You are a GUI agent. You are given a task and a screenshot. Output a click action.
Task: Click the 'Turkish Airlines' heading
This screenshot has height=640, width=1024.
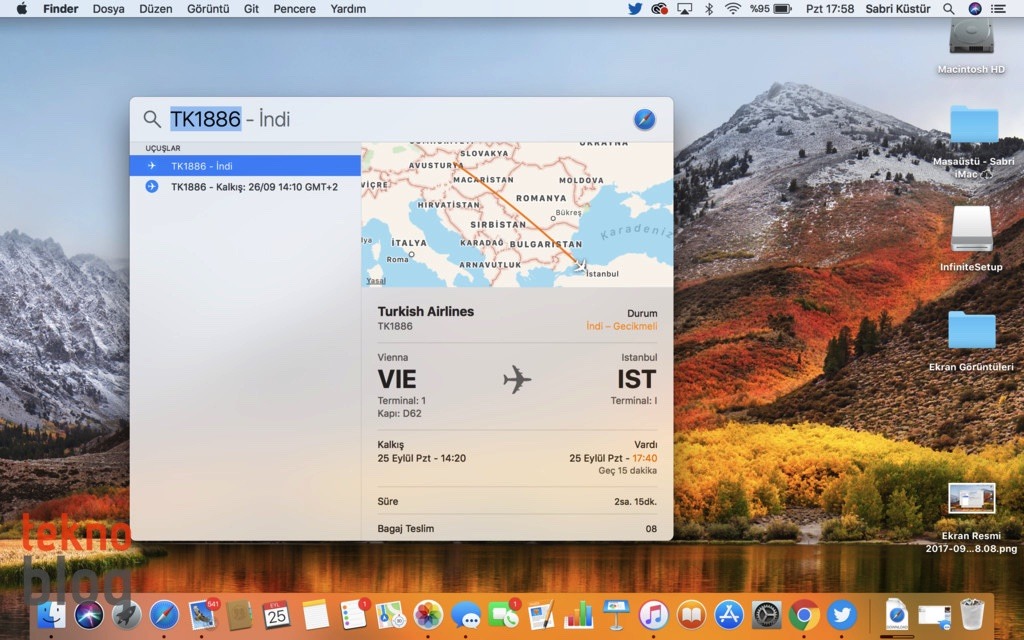pyautogui.click(x=426, y=312)
